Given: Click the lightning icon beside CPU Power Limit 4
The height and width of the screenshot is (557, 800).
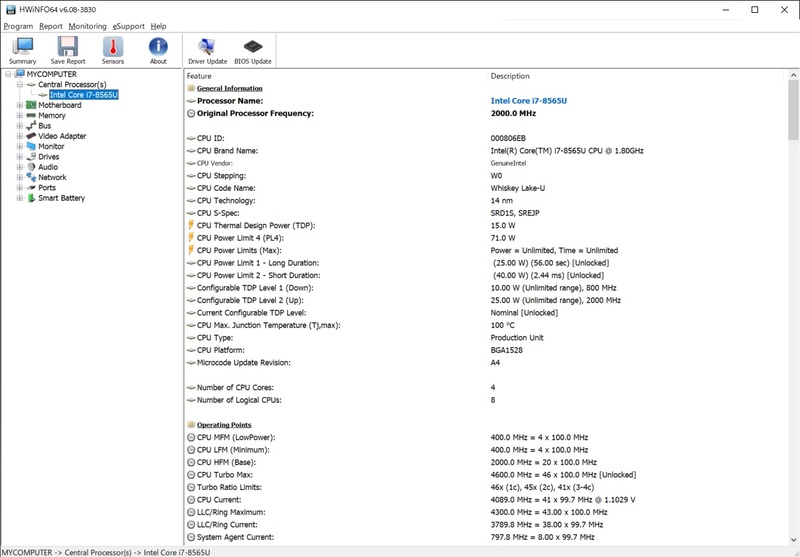Looking at the screenshot, I should [191, 238].
